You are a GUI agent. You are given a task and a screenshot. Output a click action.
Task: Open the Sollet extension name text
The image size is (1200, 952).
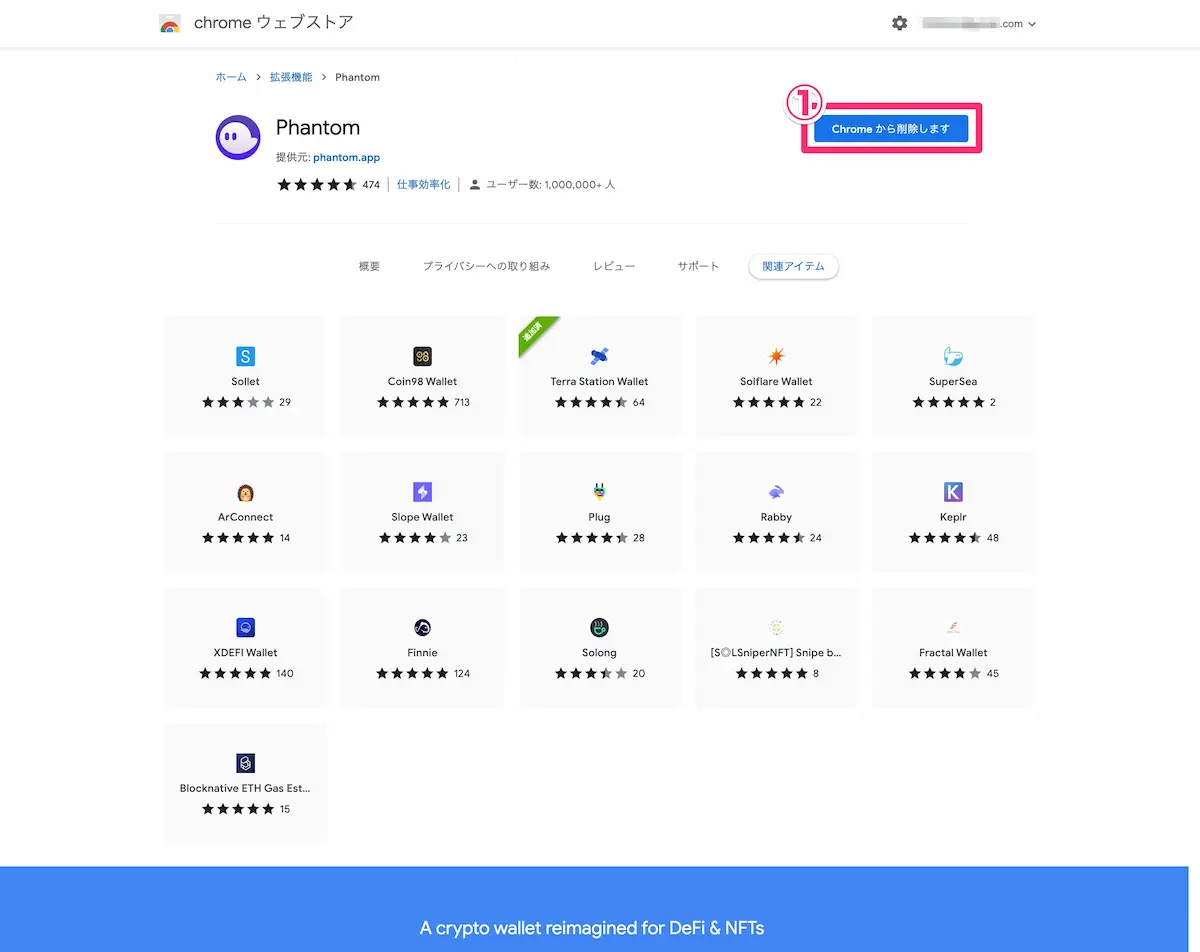point(245,381)
